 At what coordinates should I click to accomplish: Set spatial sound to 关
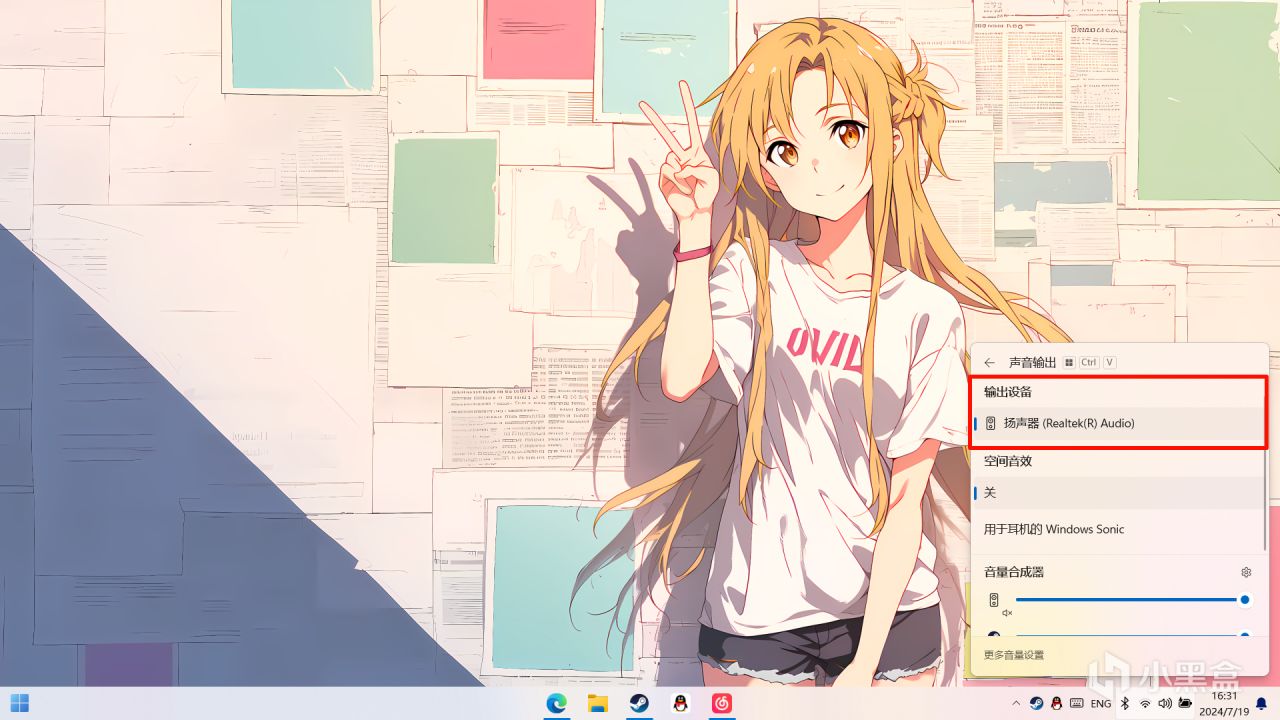pyautogui.click(x=1119, y=493)
